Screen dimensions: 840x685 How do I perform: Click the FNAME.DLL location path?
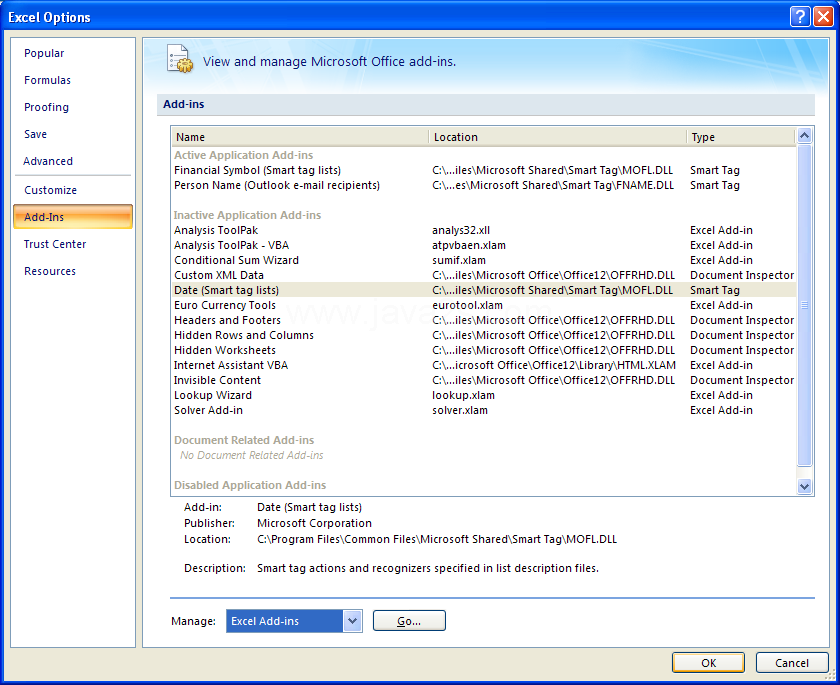(x=553, y=185)
